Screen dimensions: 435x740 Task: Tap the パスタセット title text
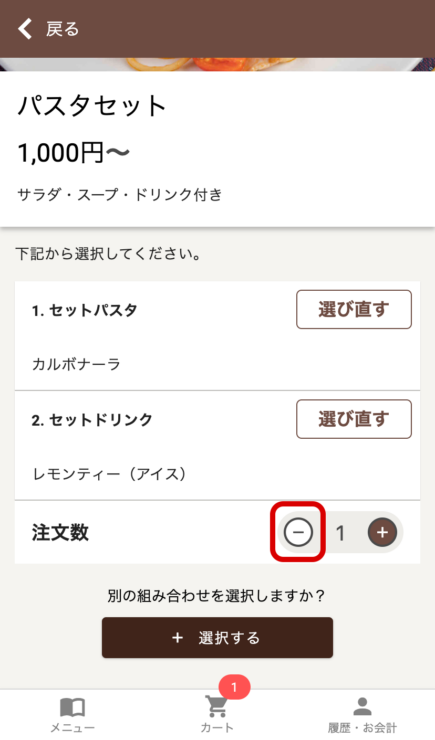[x=92, y=105]
